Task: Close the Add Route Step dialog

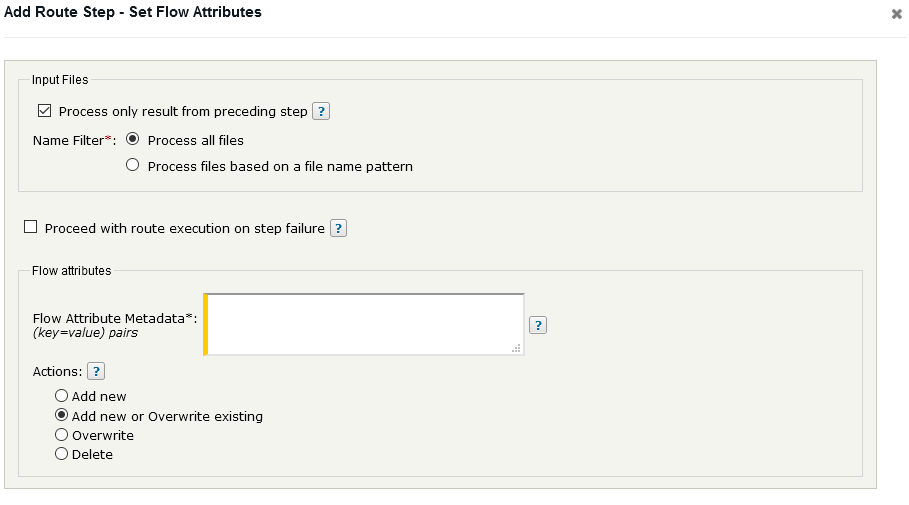Action: [x=897, y=14]
